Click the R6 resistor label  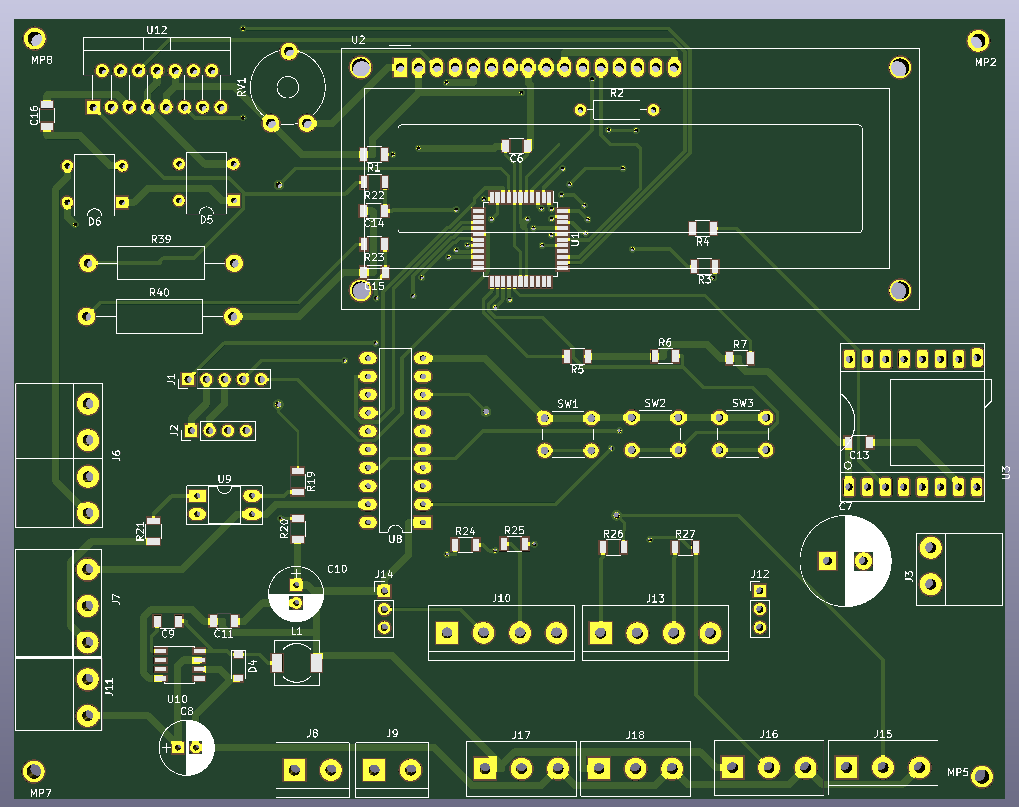(665, 342)
